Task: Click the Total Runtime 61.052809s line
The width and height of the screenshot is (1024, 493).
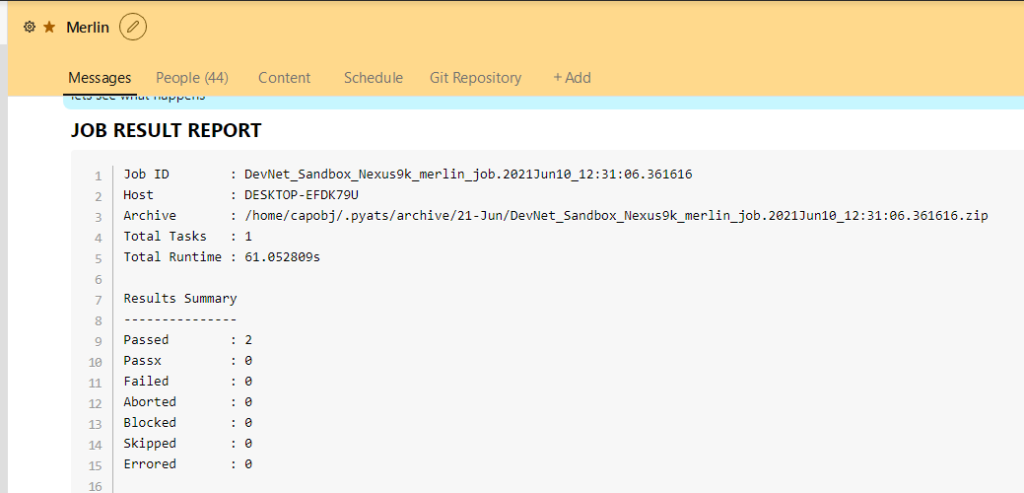Action: click(222, 257)
